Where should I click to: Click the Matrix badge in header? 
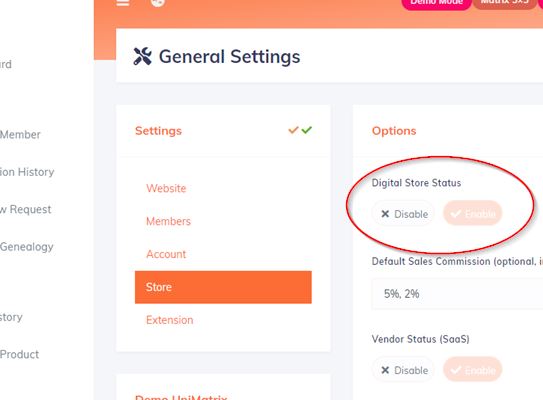[x=505, y=3]
